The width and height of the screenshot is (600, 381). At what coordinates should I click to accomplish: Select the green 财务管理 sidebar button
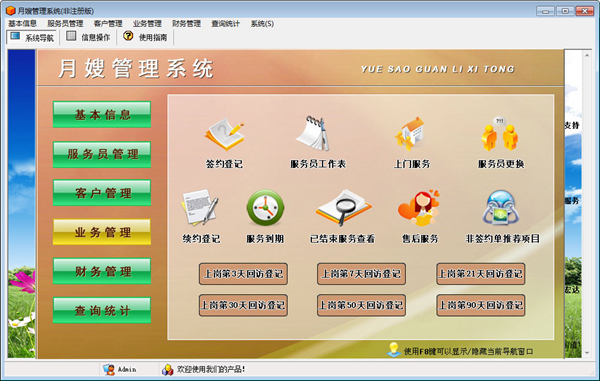click(102, 271)
